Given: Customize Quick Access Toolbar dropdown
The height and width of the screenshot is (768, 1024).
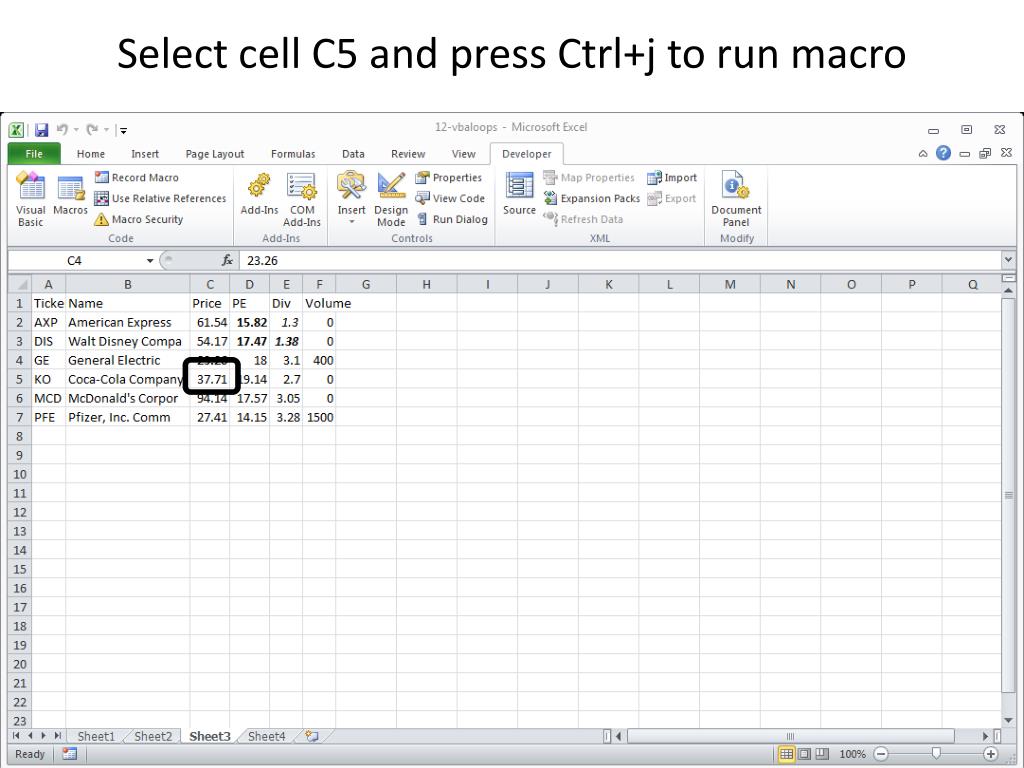Looking at the screenshot, I should point(123,131).
